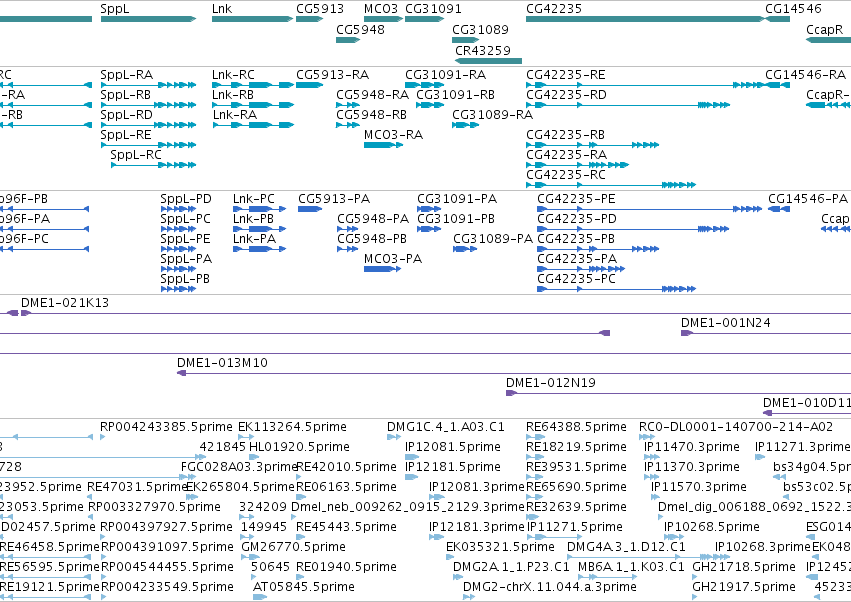851x602 pixels.
Task: Click EST RE01940.5prime
Action: [x=346, y=567]
